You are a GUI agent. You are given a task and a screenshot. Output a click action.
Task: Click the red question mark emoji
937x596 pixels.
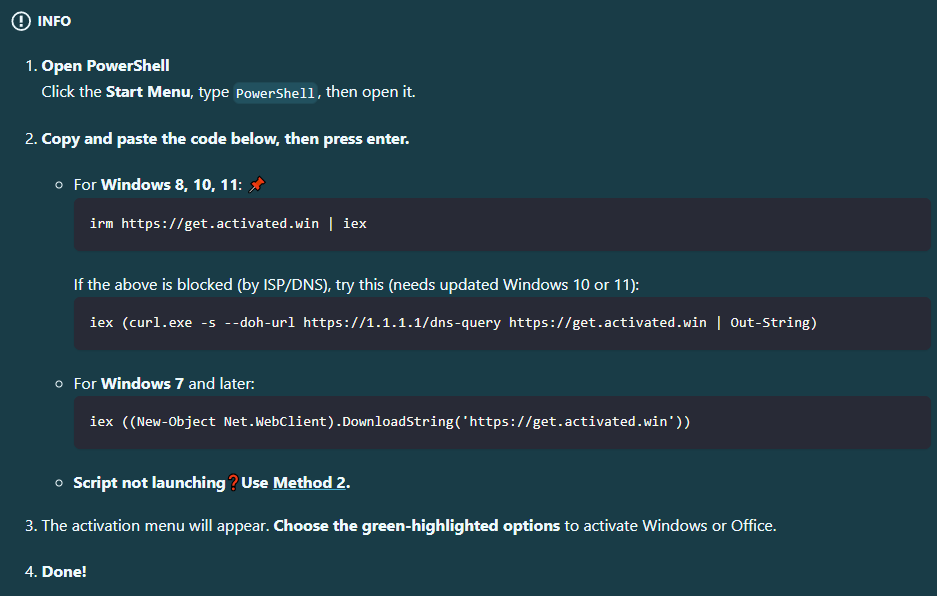233,483
